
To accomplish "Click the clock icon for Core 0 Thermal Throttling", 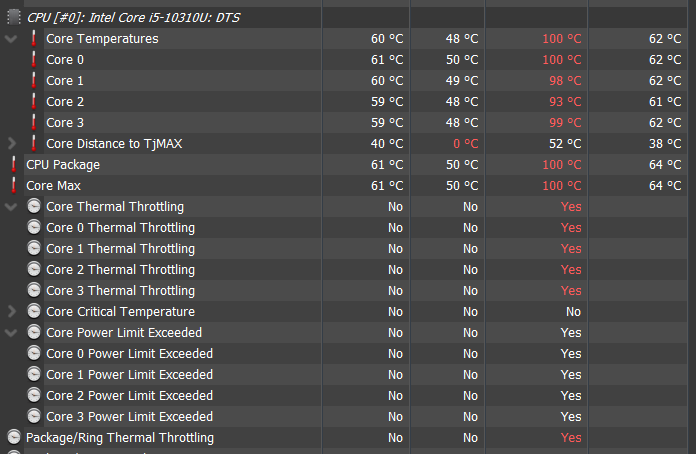I will pyautogui.click(x=34, y=227).
